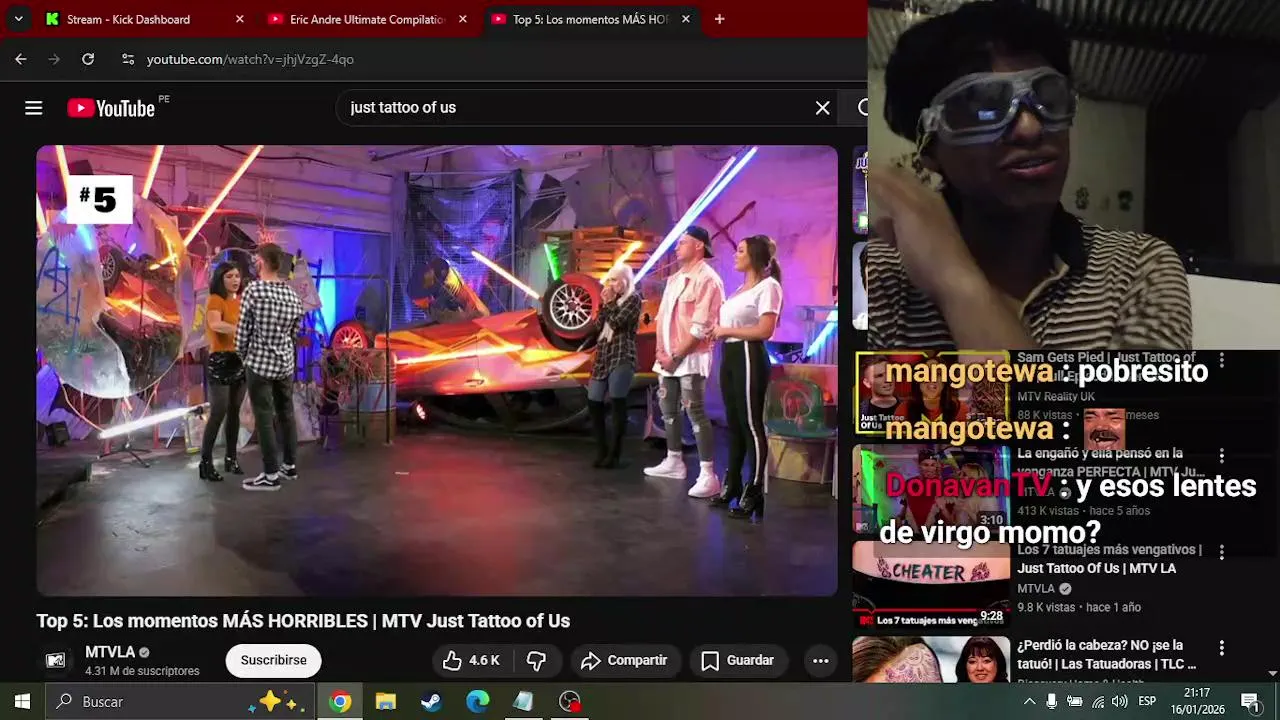Close the Top 5 video tab
Screen dimensions: 1280x720
[685, 19]
